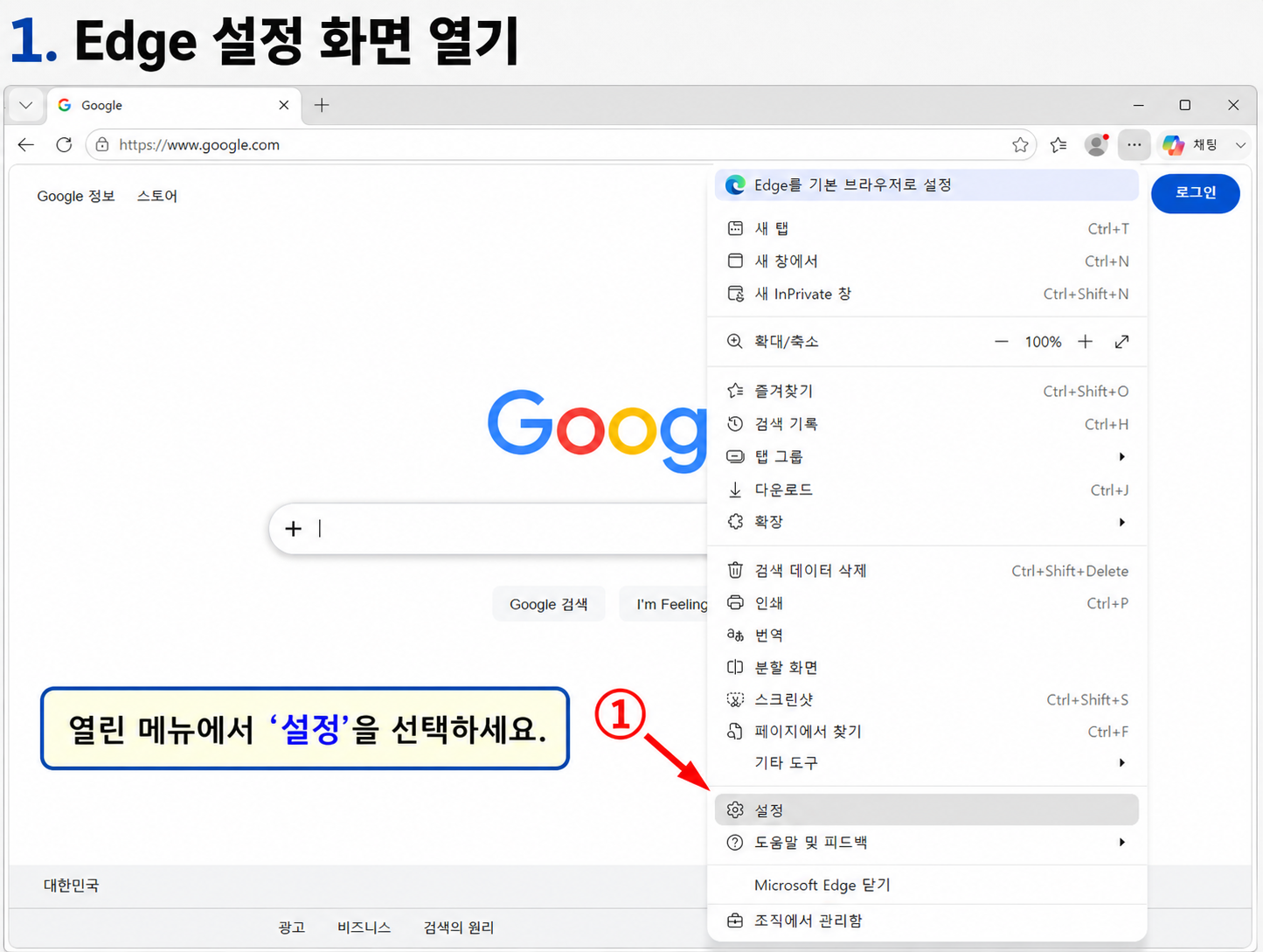The image size is (1263, 952).
Task: Click the address bar URL field
Action: 559,144
